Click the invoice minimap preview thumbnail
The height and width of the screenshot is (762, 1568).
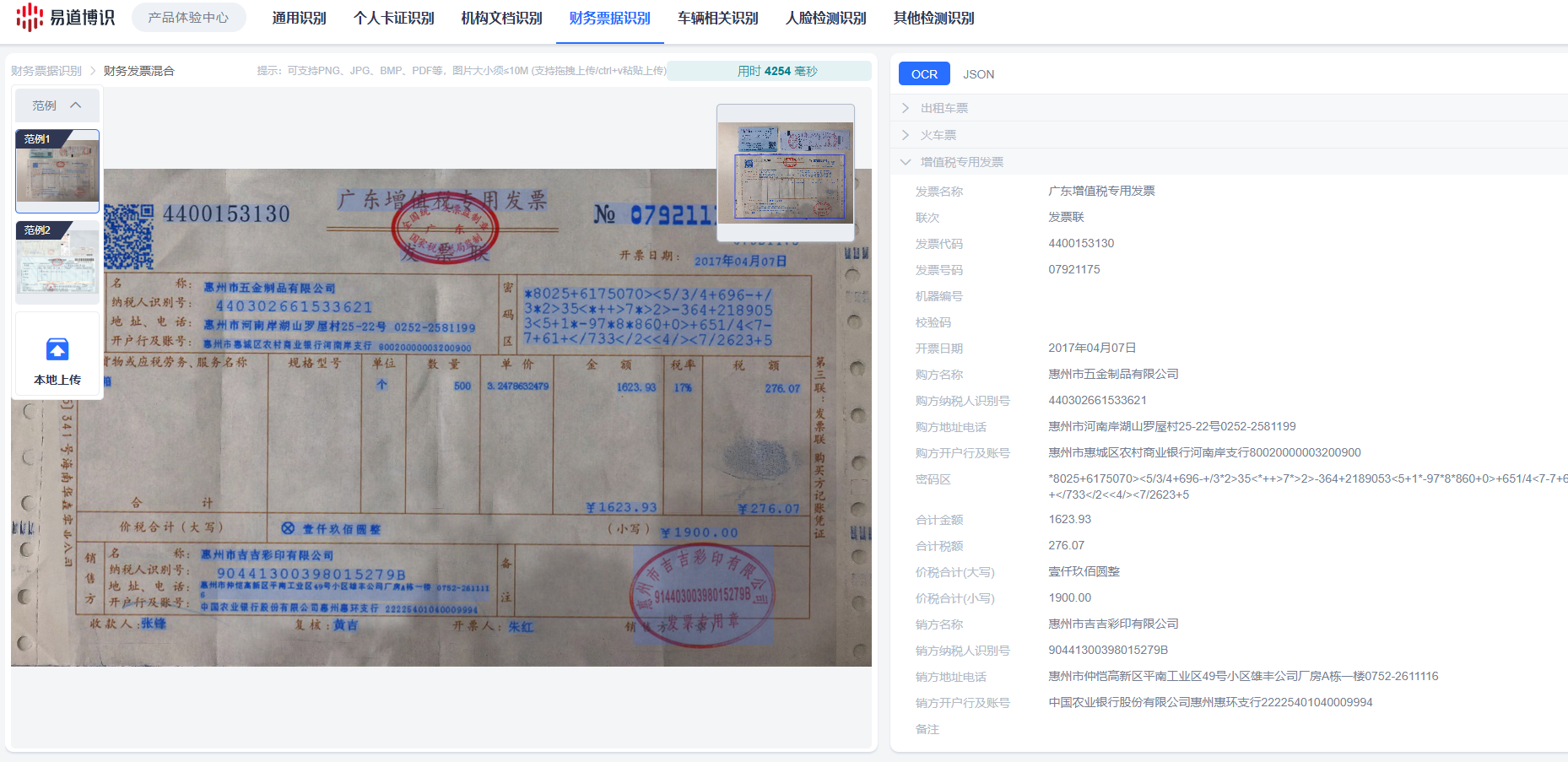click(x=785, y=173)
